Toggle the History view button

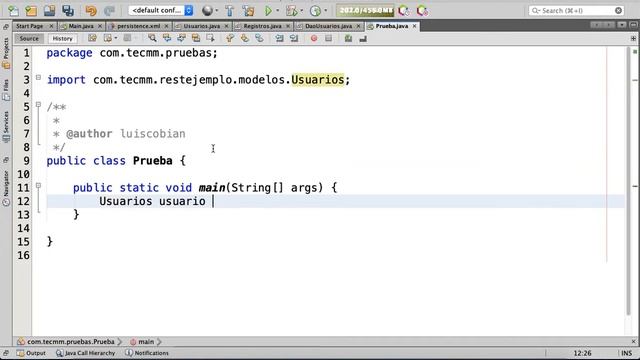62,38
